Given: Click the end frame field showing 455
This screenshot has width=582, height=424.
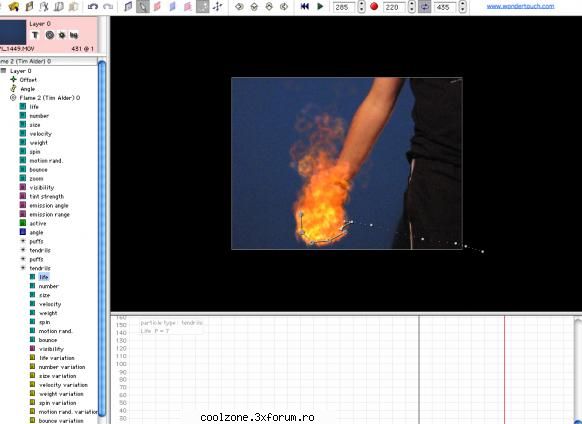Looking at the screenshot, I should (x=445, y=7).
